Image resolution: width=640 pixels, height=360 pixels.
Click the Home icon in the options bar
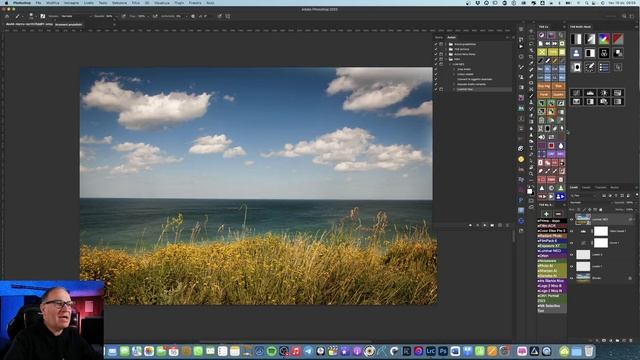point(7,16)
